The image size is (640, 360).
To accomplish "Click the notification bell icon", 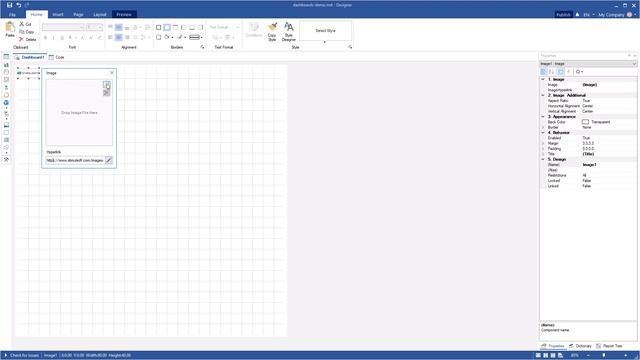I will pos(577,14).
